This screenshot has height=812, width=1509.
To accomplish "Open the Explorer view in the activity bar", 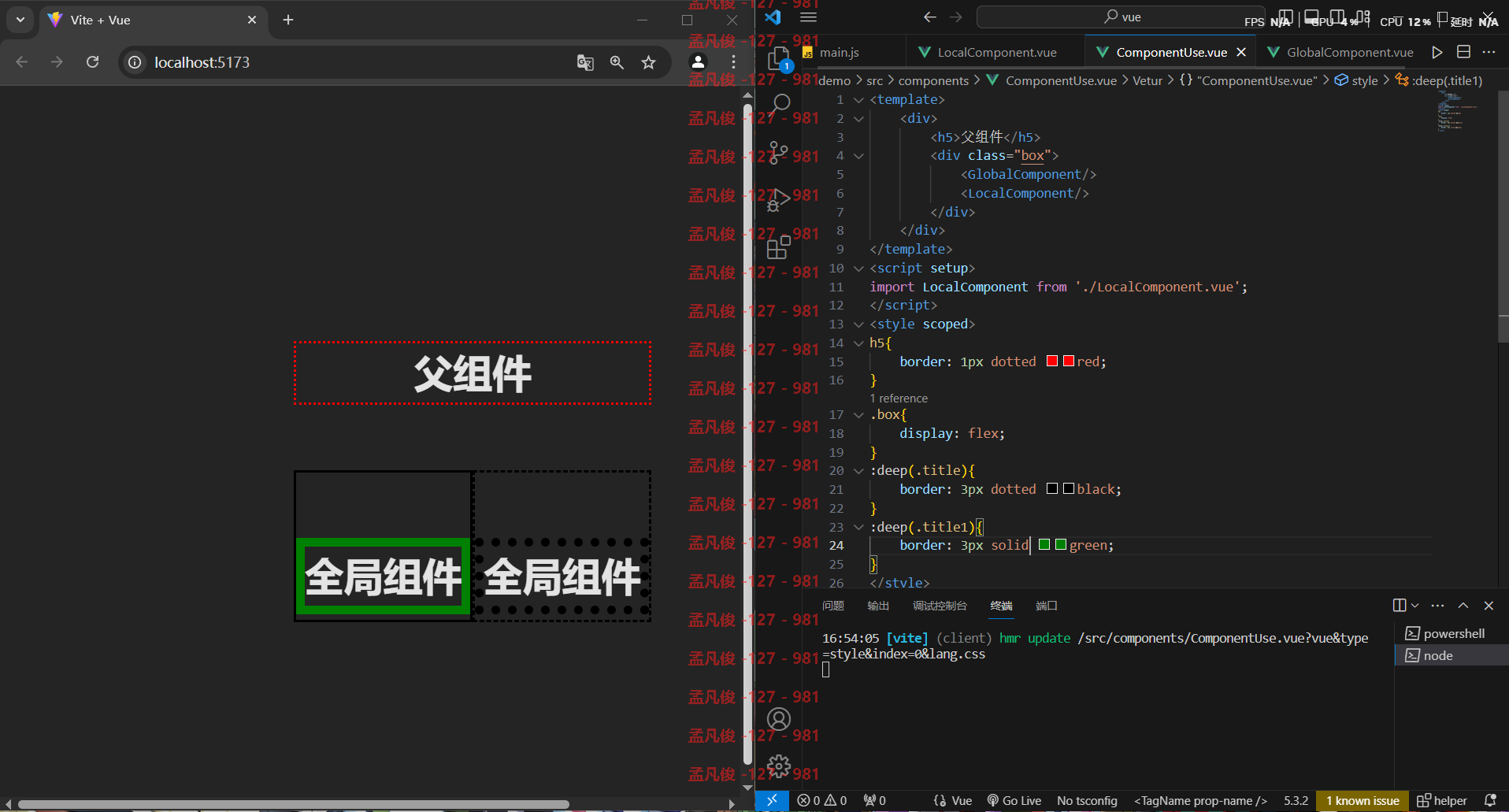I will (779, 59).
